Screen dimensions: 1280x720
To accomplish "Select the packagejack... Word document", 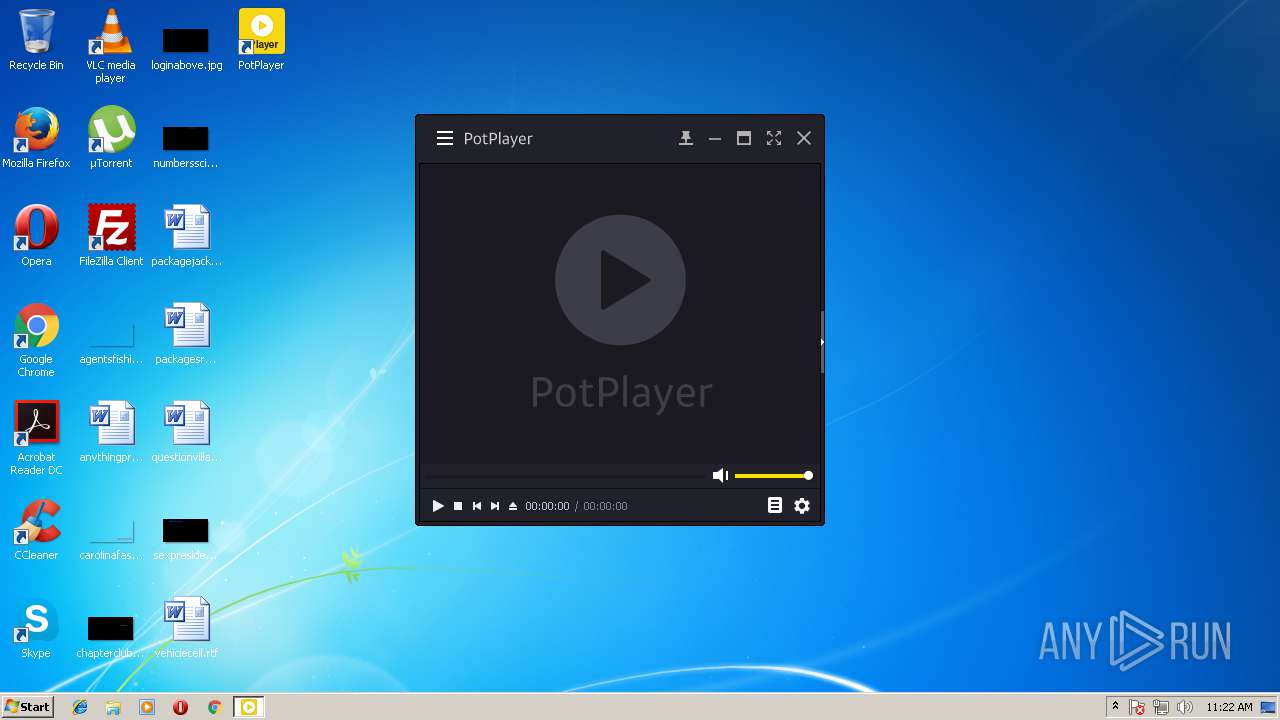I will pos(186,236).
